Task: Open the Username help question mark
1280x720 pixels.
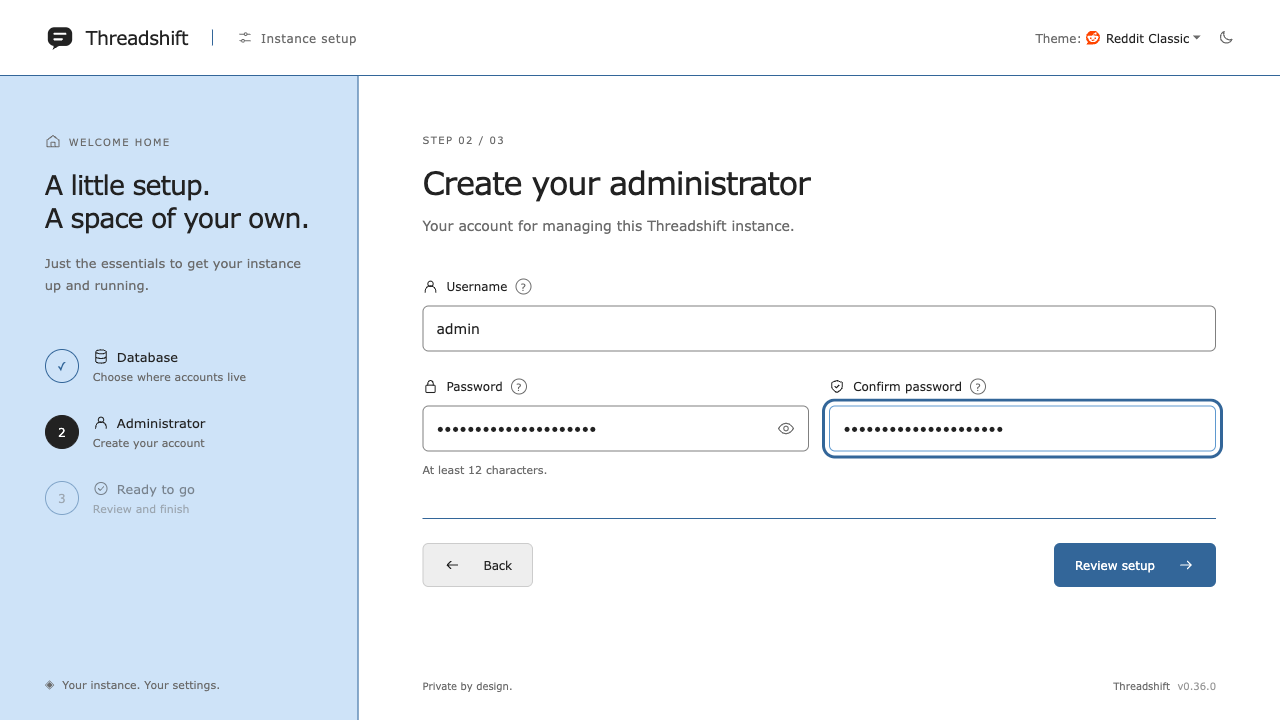Action: point(523,286)
